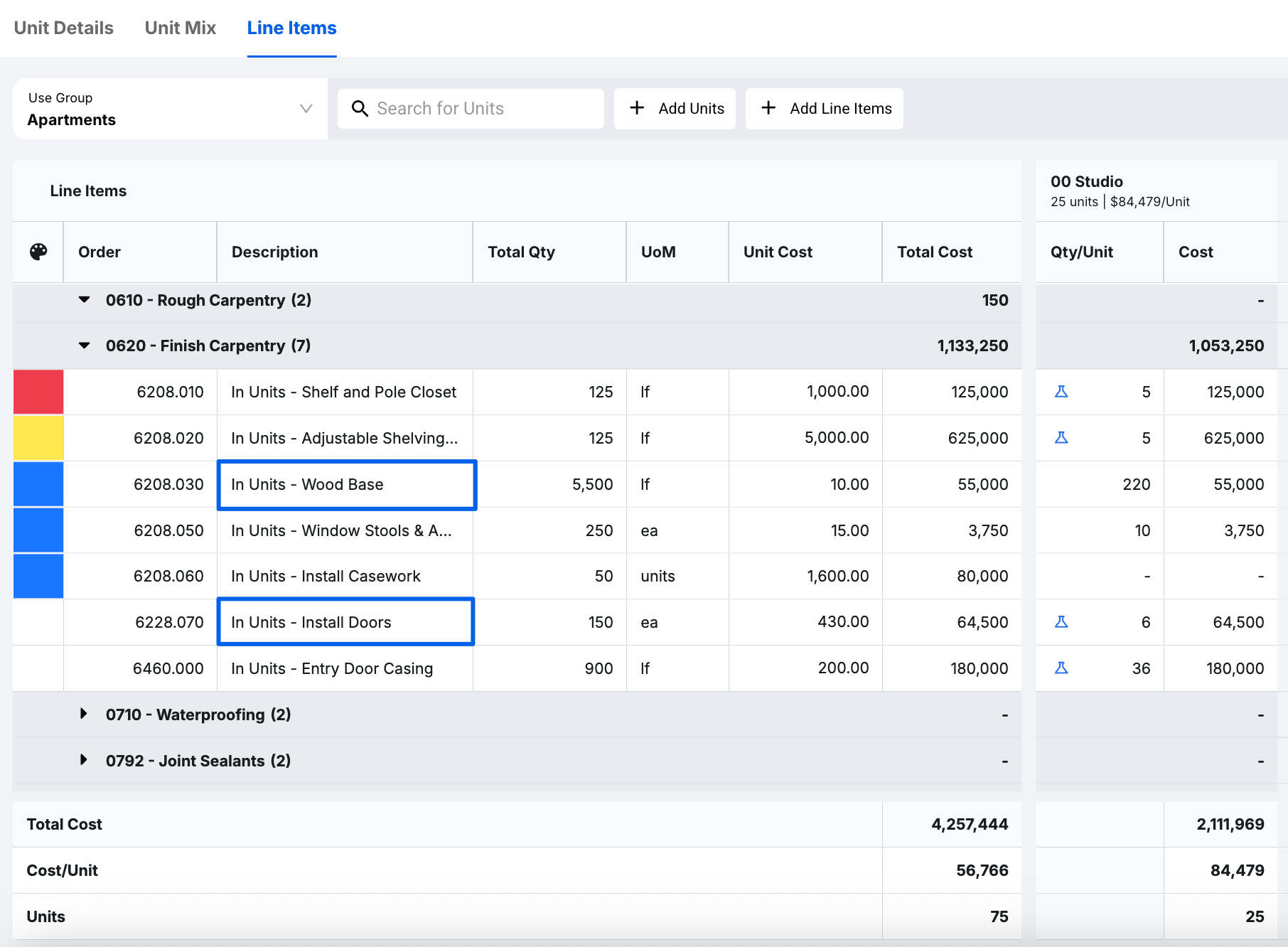
Task: Click flask icon in Adjustable Shelving row
Action: (1061, 438)
